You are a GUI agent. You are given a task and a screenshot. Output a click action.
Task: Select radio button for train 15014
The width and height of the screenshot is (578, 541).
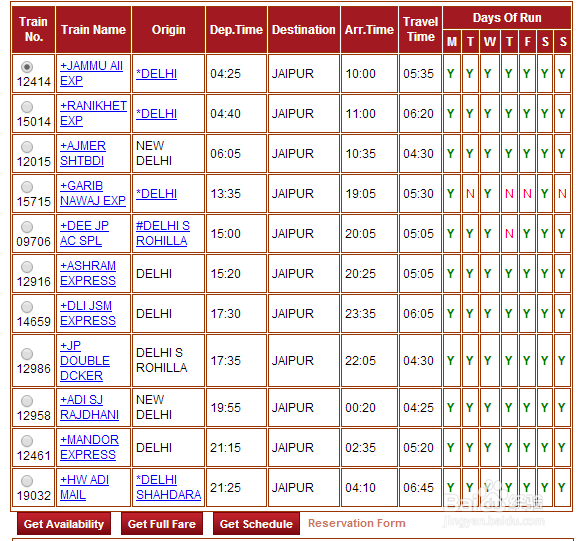click(27, 107)
